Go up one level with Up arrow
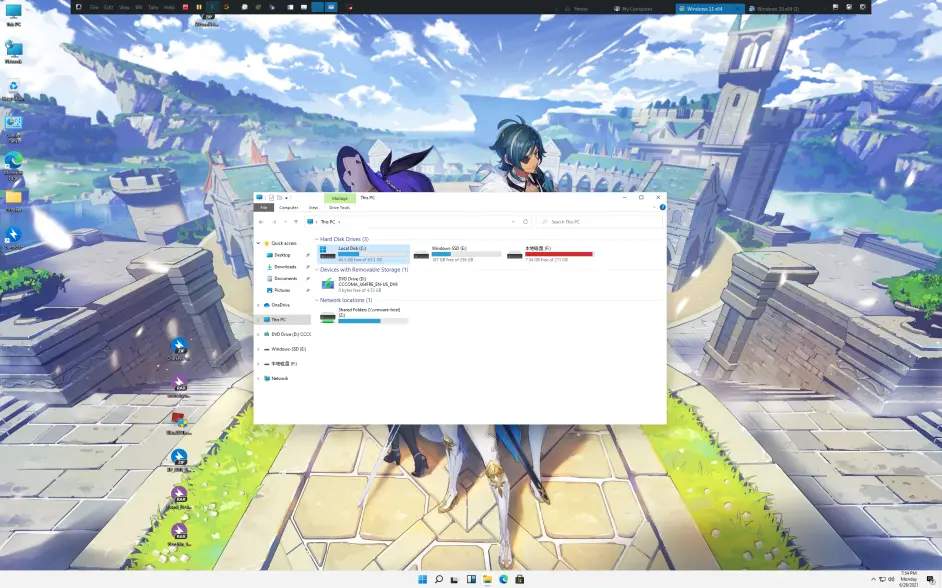 click(x=296, y=222)
